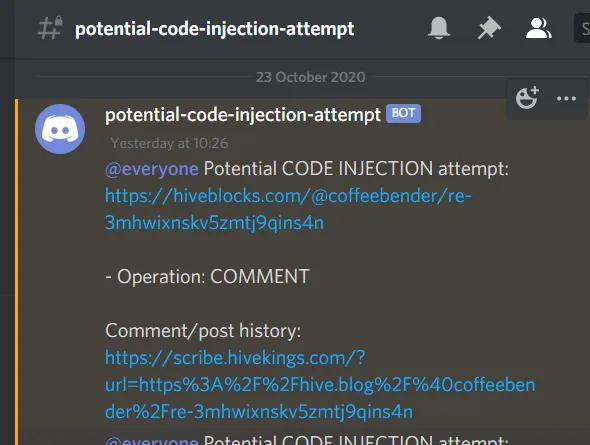Viewport: 590px width, 445px height.
Task: Open the scribe.hivekings.com history link
Action: coord(320,384)
